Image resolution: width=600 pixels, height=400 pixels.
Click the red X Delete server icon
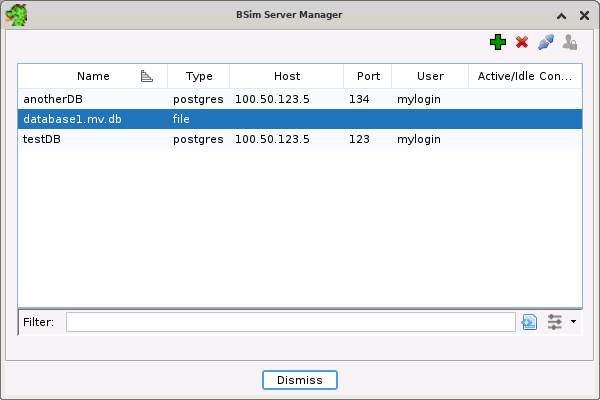coord(521,42)
